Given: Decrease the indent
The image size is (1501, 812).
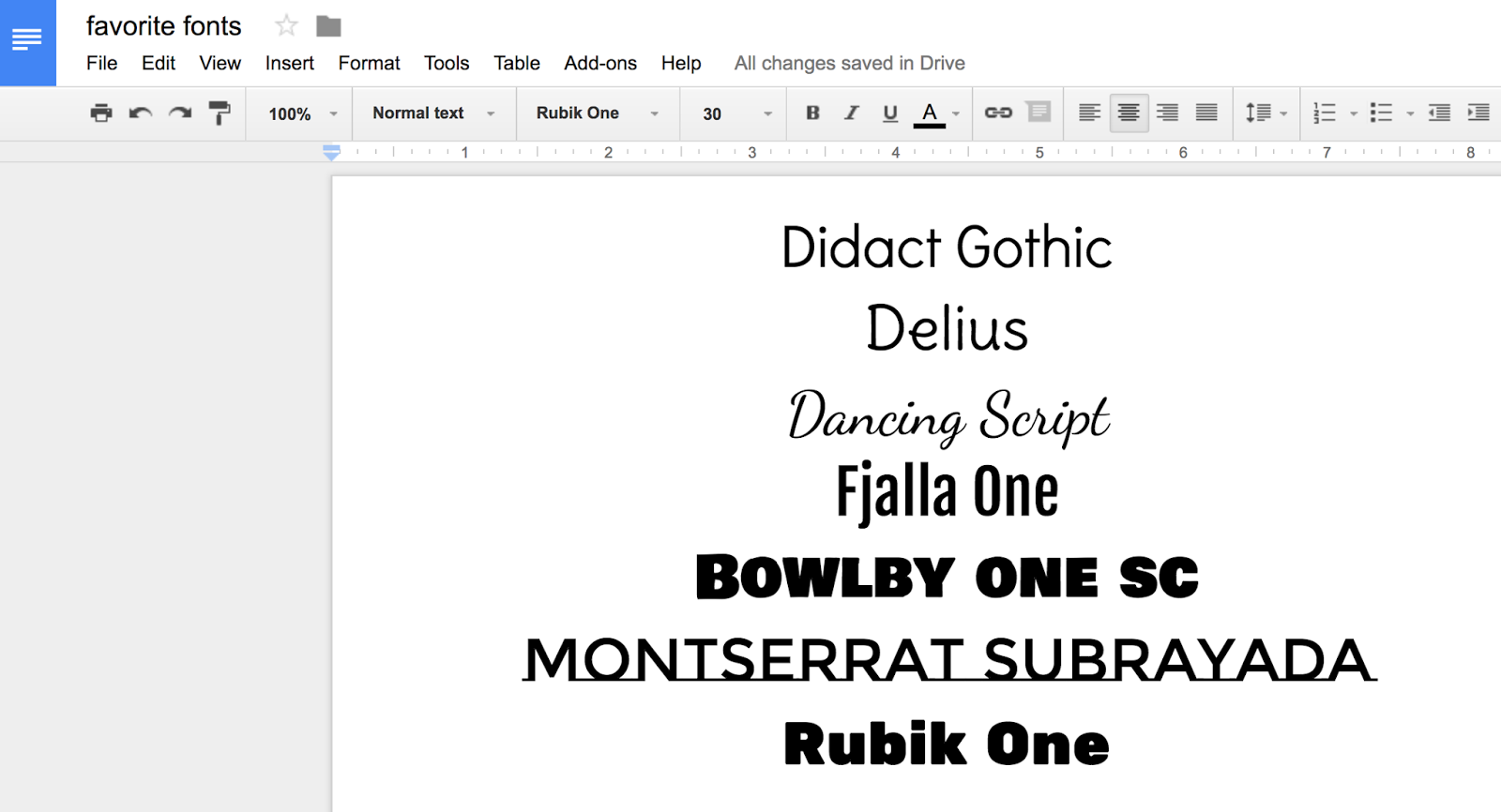Looking at the screenshot, I should [x=1439, y=113].
